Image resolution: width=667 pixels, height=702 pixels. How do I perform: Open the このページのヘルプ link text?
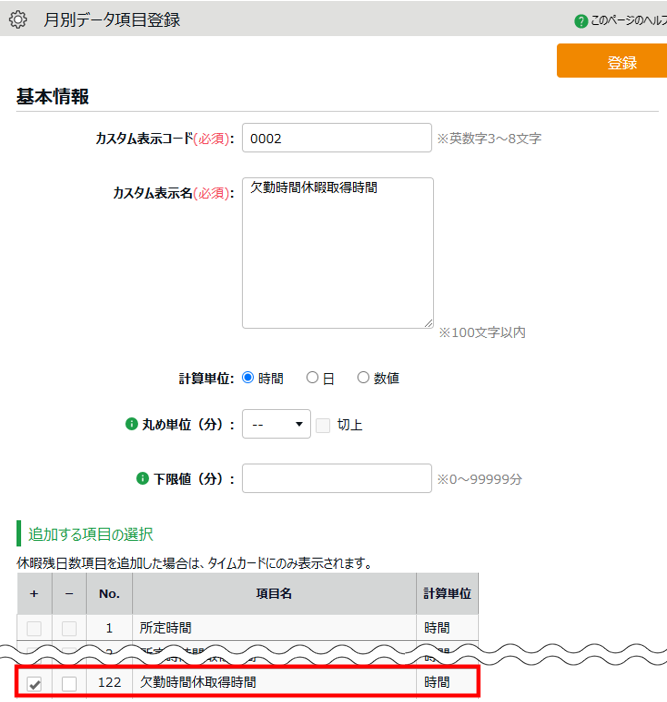(x=627, y=20)
